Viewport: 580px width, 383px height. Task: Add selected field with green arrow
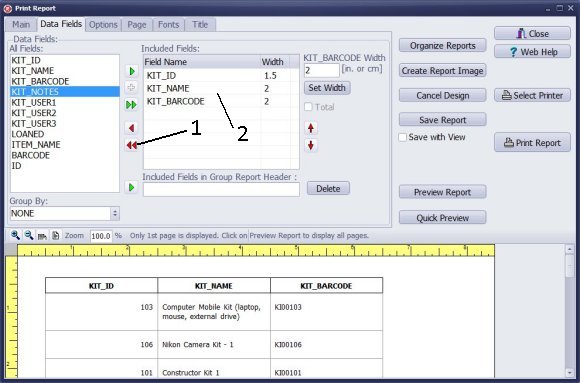point(132,71)
